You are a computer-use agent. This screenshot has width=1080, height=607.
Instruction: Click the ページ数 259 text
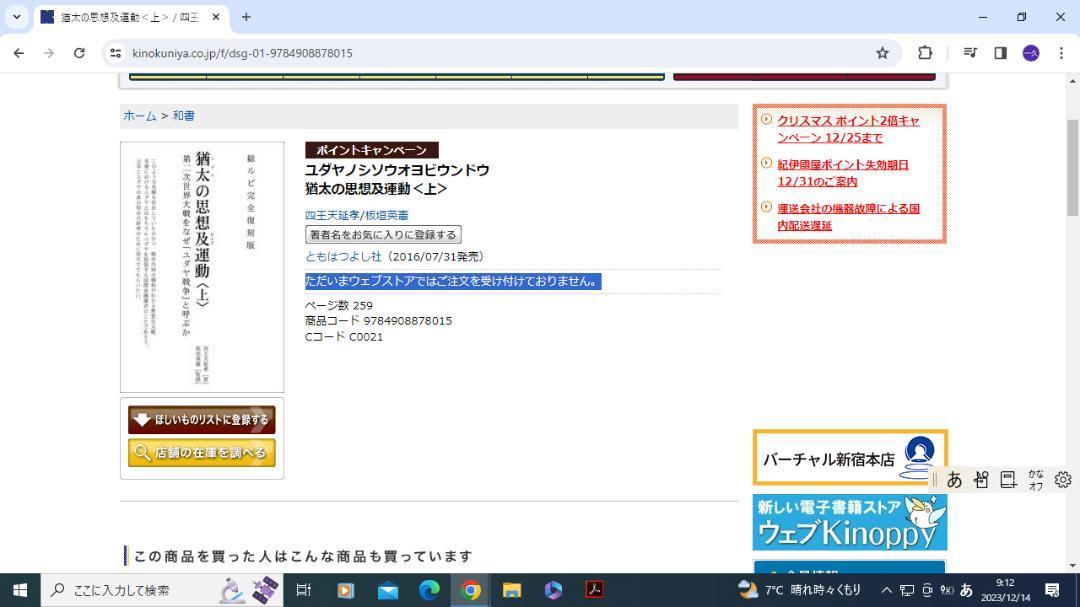tap(339, 305)
